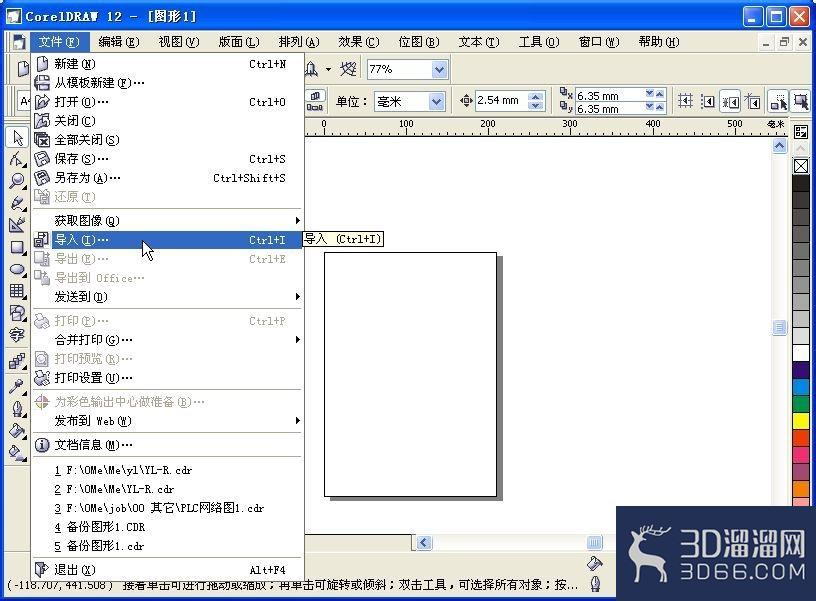Image resolution: width=816 pixels, height=601 pixels.
Task: Adjust duplicate X 6.35 mm spinner
Action: 654,94
